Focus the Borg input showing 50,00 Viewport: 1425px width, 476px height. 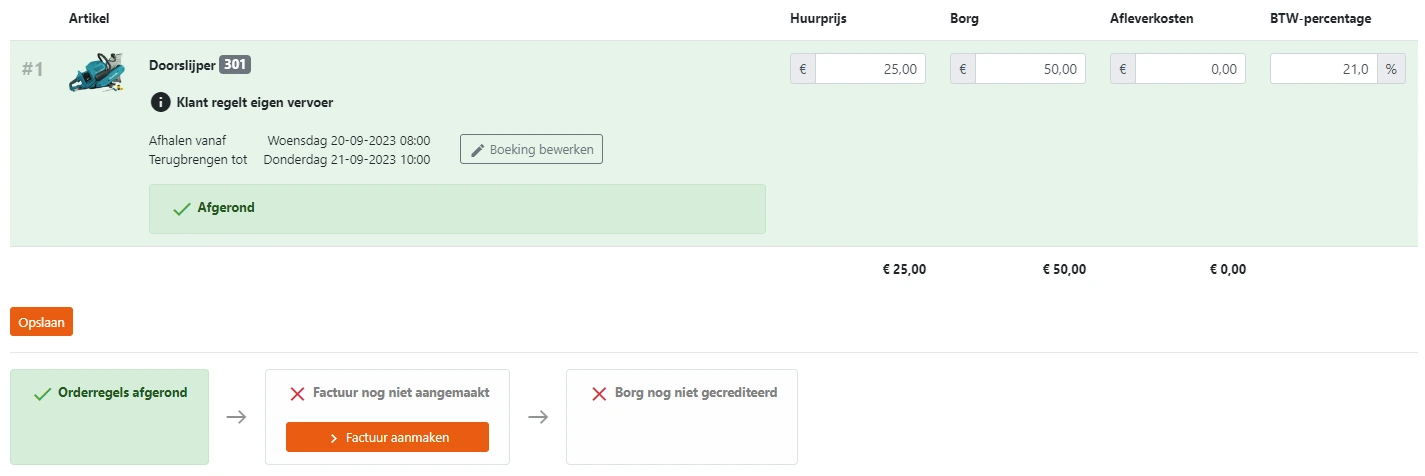[1030, 69]
